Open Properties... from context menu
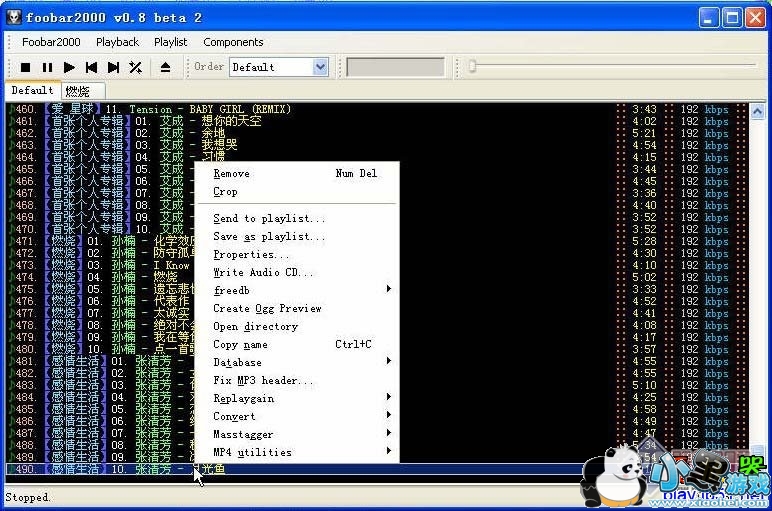 297,255
